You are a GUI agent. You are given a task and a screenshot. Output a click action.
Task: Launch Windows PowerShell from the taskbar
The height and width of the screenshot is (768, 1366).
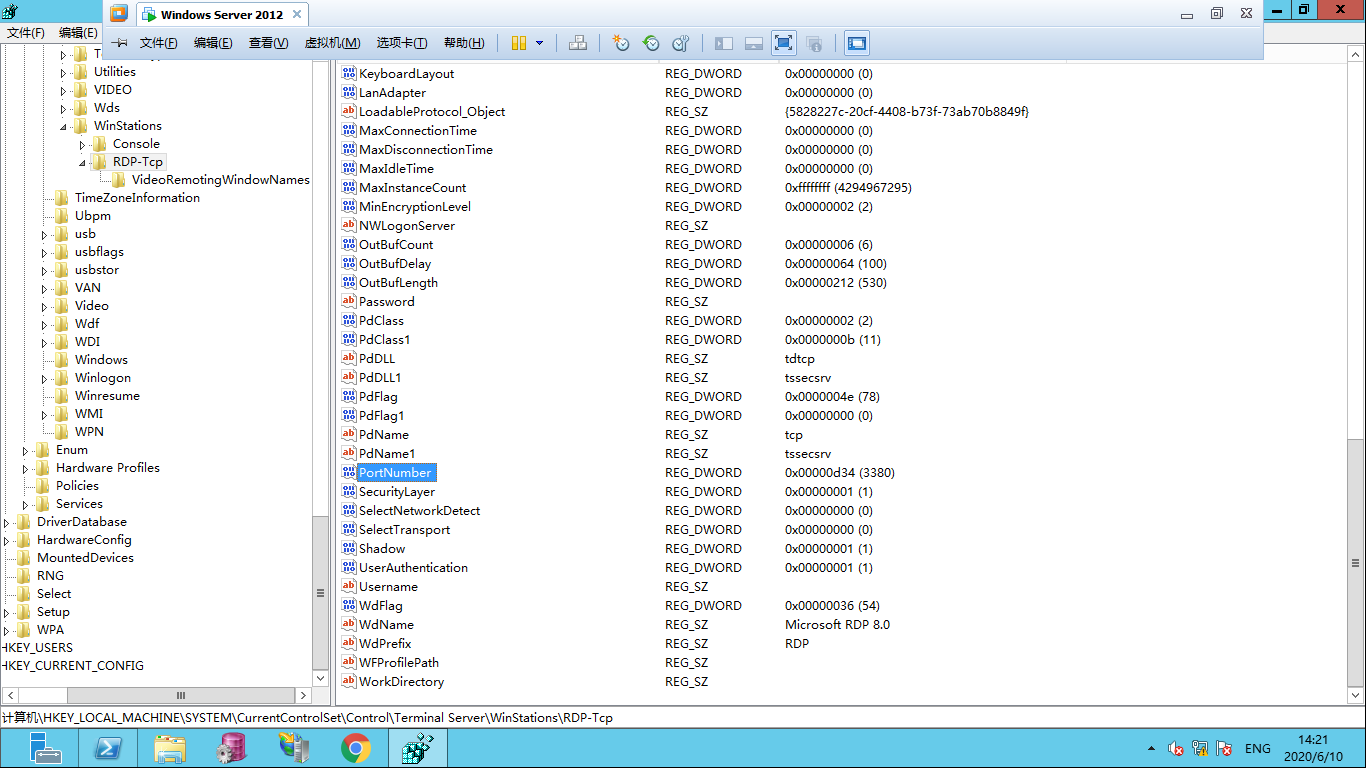click(108, 748)
